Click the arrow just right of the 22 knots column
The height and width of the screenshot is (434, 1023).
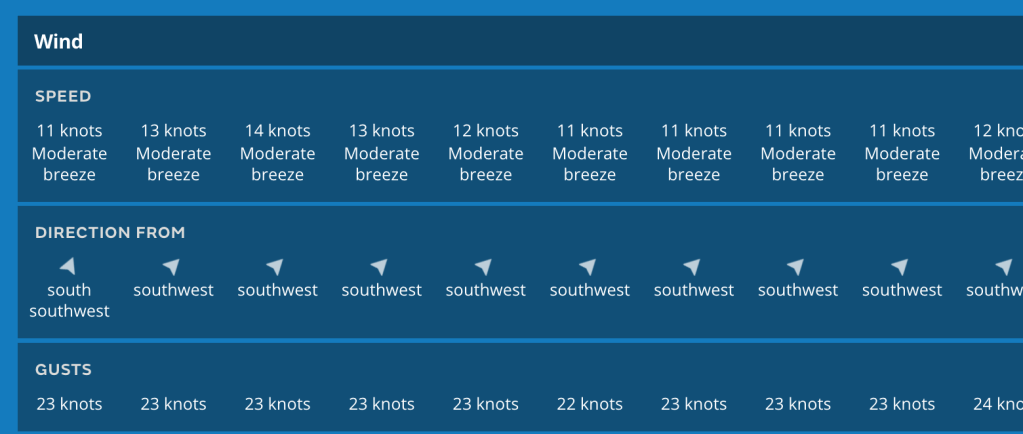[692, 267]
